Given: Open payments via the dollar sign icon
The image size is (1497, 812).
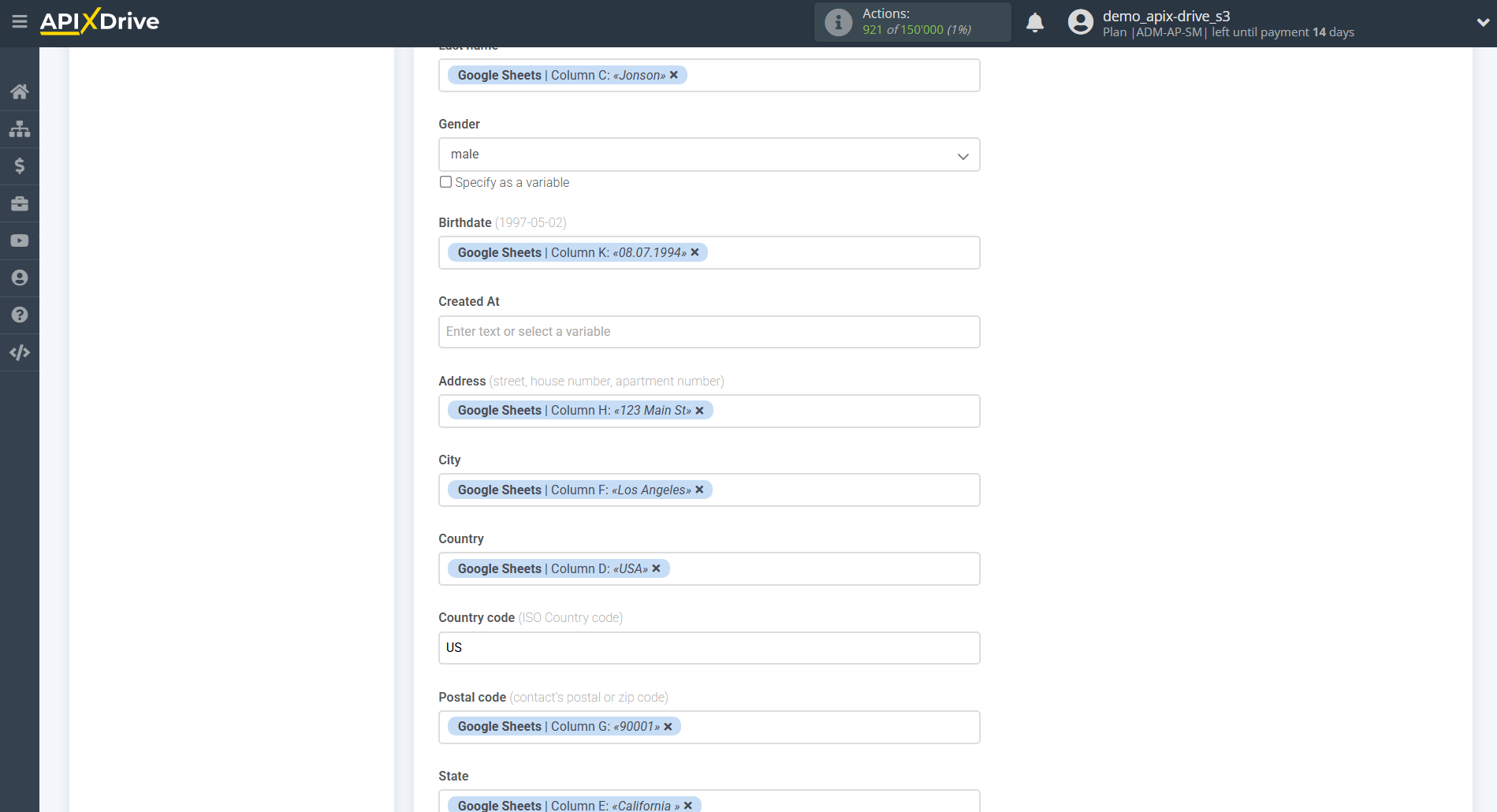Looking at the screenshot, I should pyautogui.click(x=19, y=166).
